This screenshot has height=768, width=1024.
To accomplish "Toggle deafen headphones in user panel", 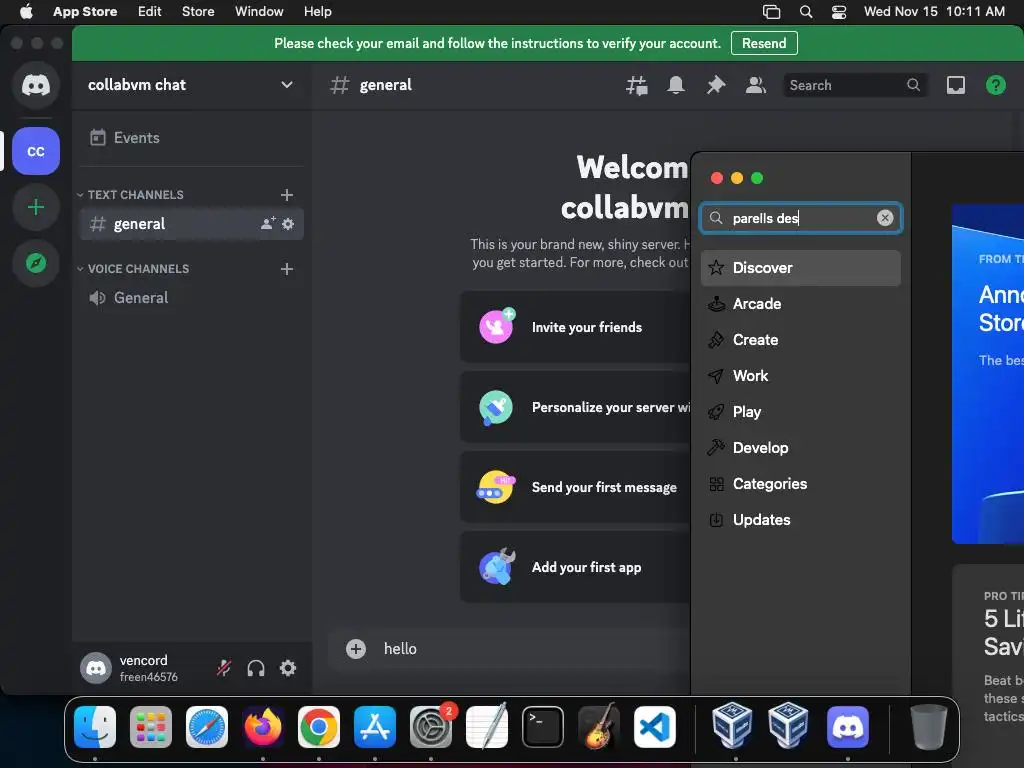I will (256, 668).
